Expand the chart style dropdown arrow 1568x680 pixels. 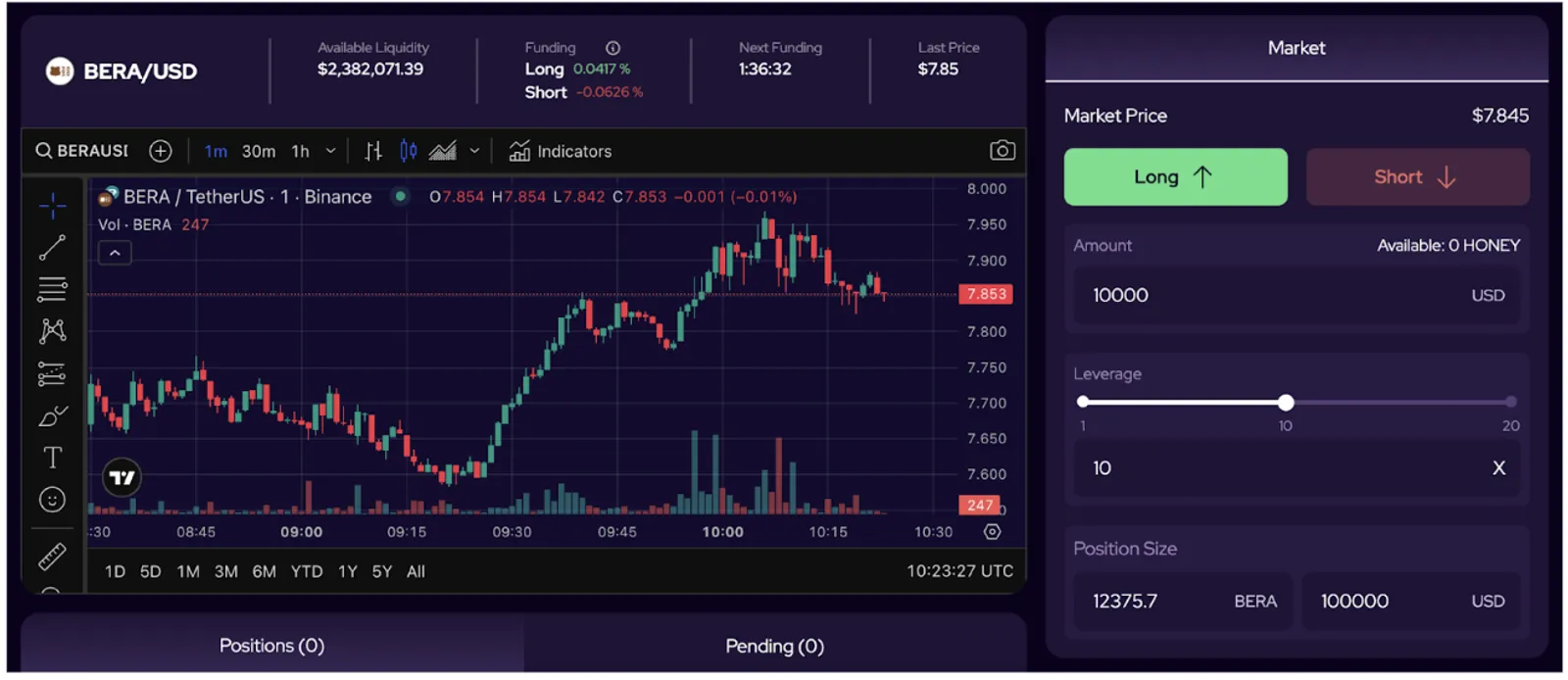click(x=475, y=151)
